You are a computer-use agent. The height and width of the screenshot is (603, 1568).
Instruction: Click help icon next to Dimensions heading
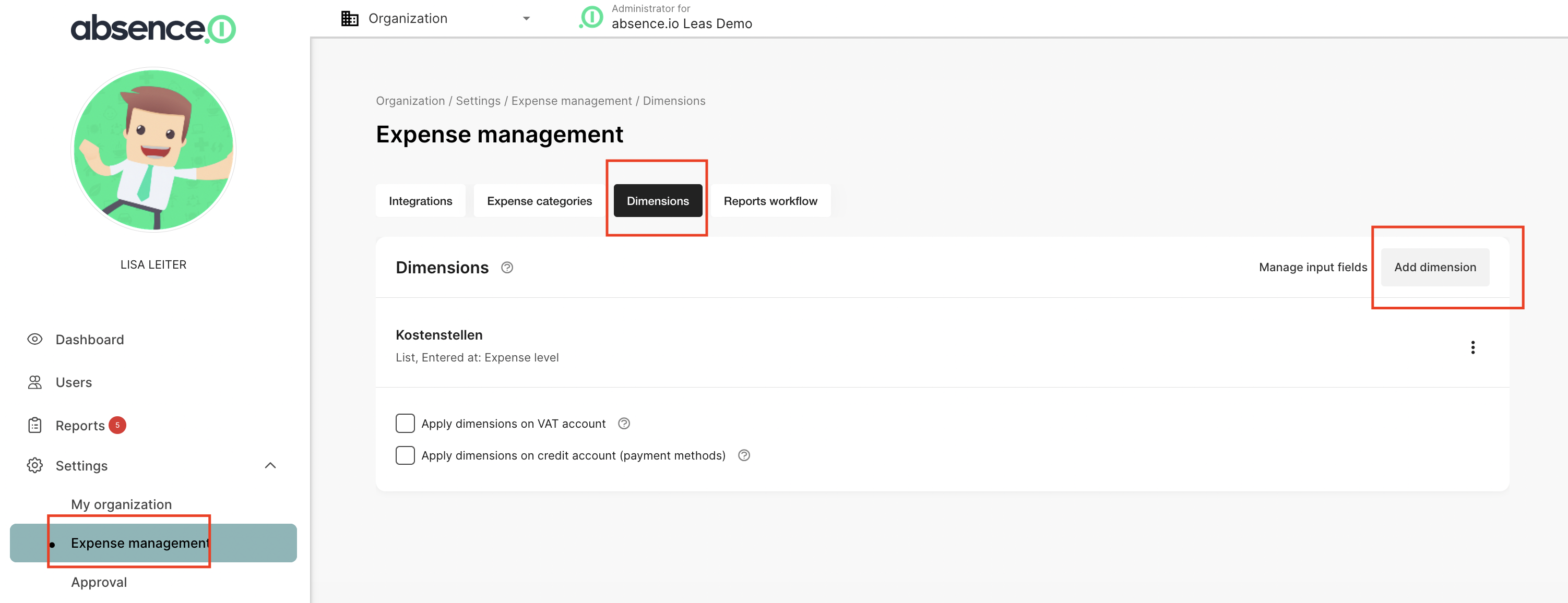507,268
